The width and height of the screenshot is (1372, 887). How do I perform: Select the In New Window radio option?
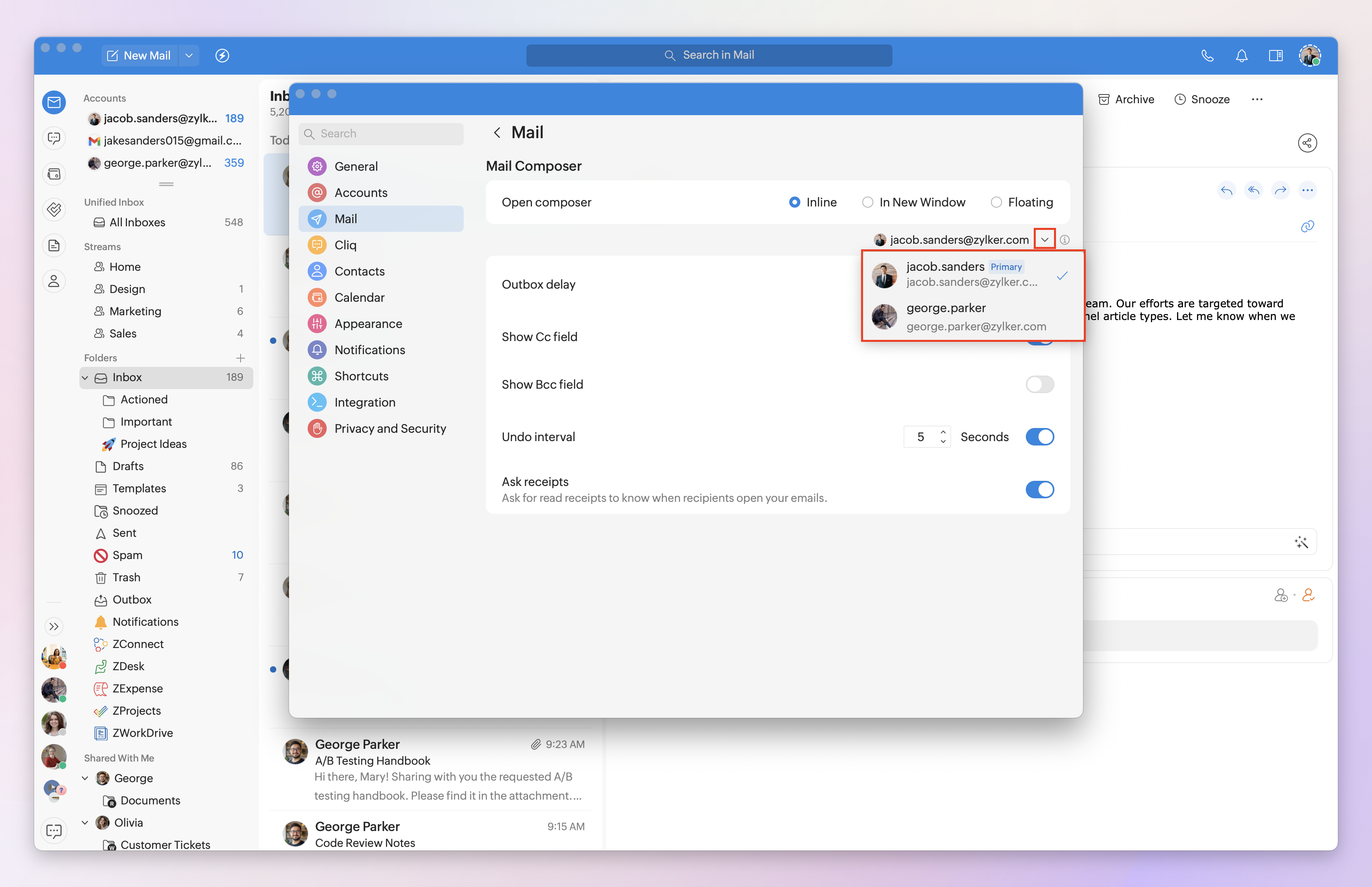(x=867, y=202)
